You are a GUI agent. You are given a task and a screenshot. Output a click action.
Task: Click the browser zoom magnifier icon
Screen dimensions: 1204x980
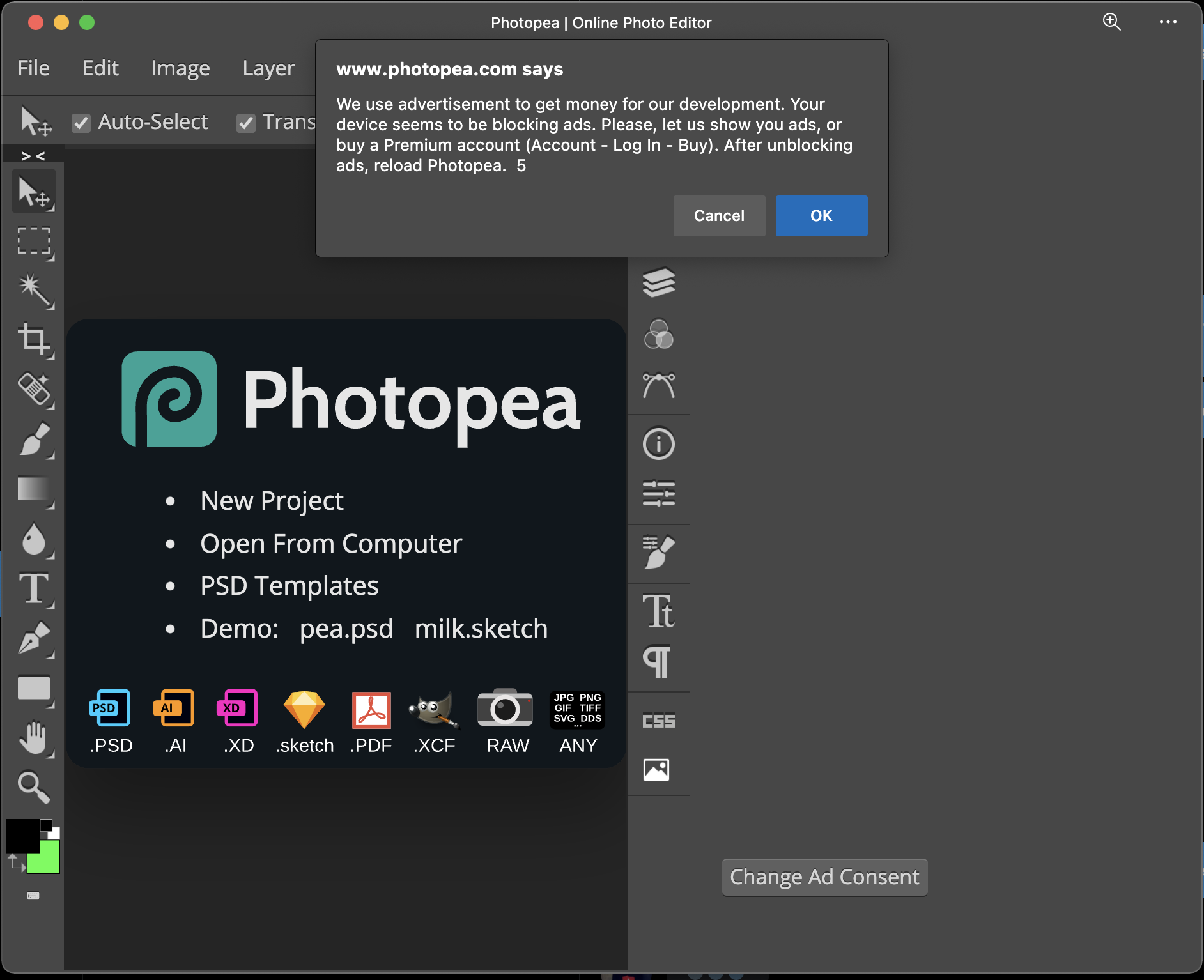tap(1112, 22)
